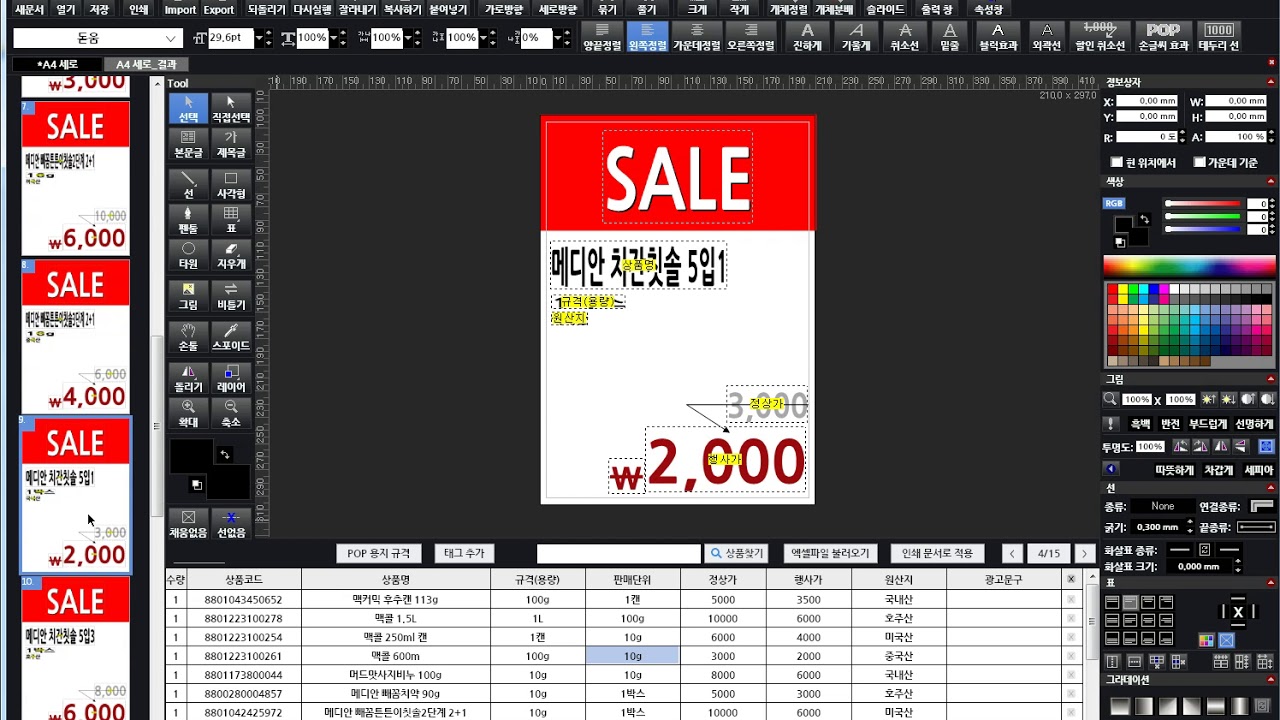Choose the 사각형 rectangle tool
Image resolution: width=1280 pixels, height=720 pixels.
click(x=231, y=185)
